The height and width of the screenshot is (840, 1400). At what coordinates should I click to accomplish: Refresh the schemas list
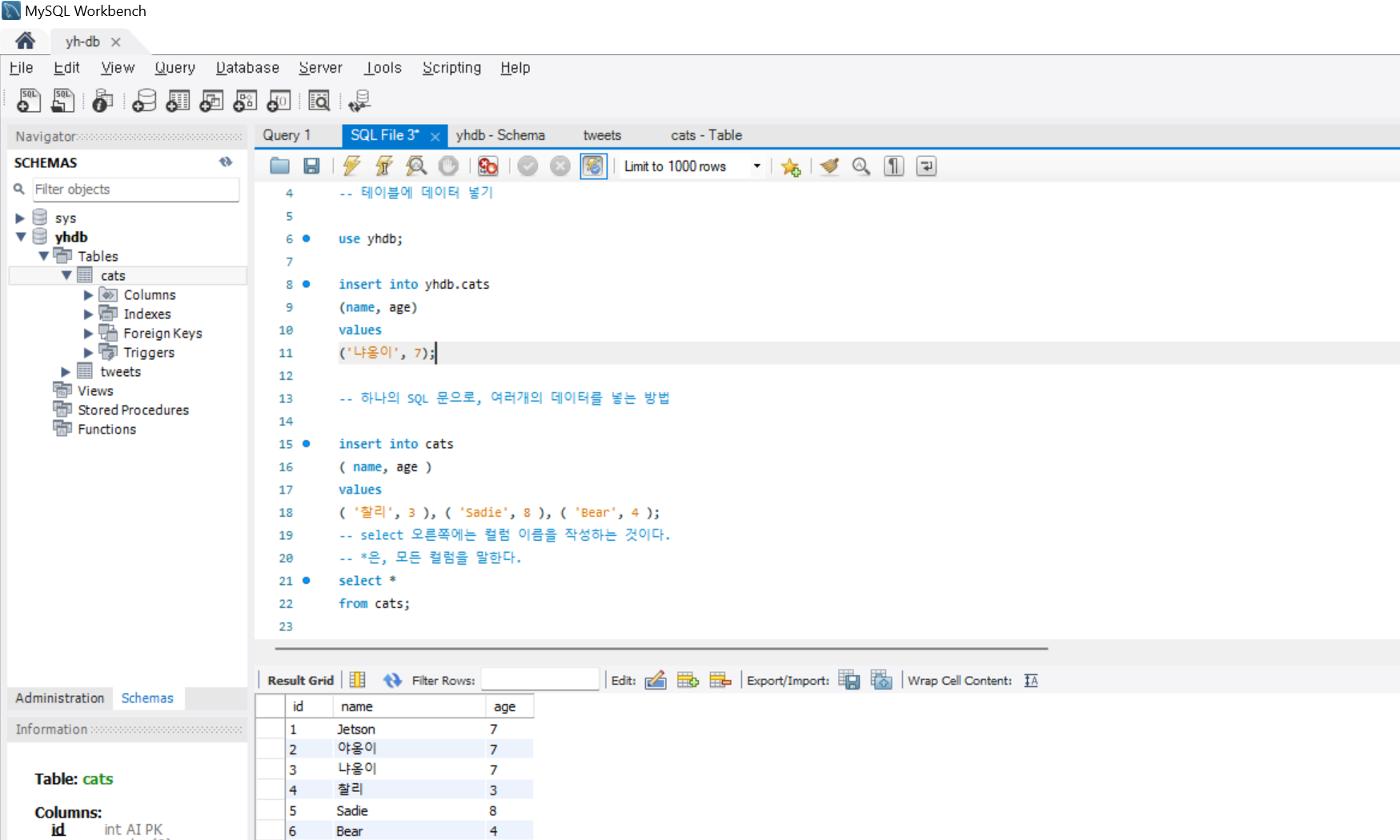tap(226, 162)
